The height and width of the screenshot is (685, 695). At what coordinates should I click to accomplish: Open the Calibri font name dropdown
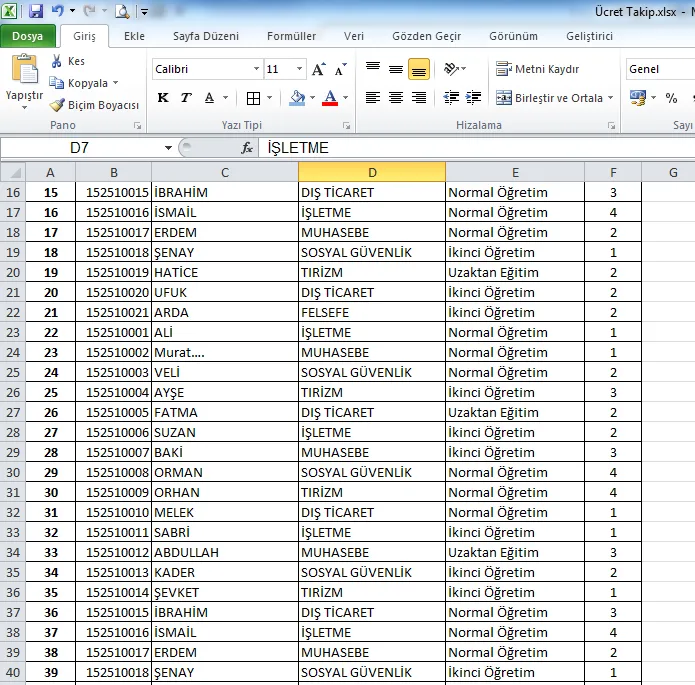point(256,70)
